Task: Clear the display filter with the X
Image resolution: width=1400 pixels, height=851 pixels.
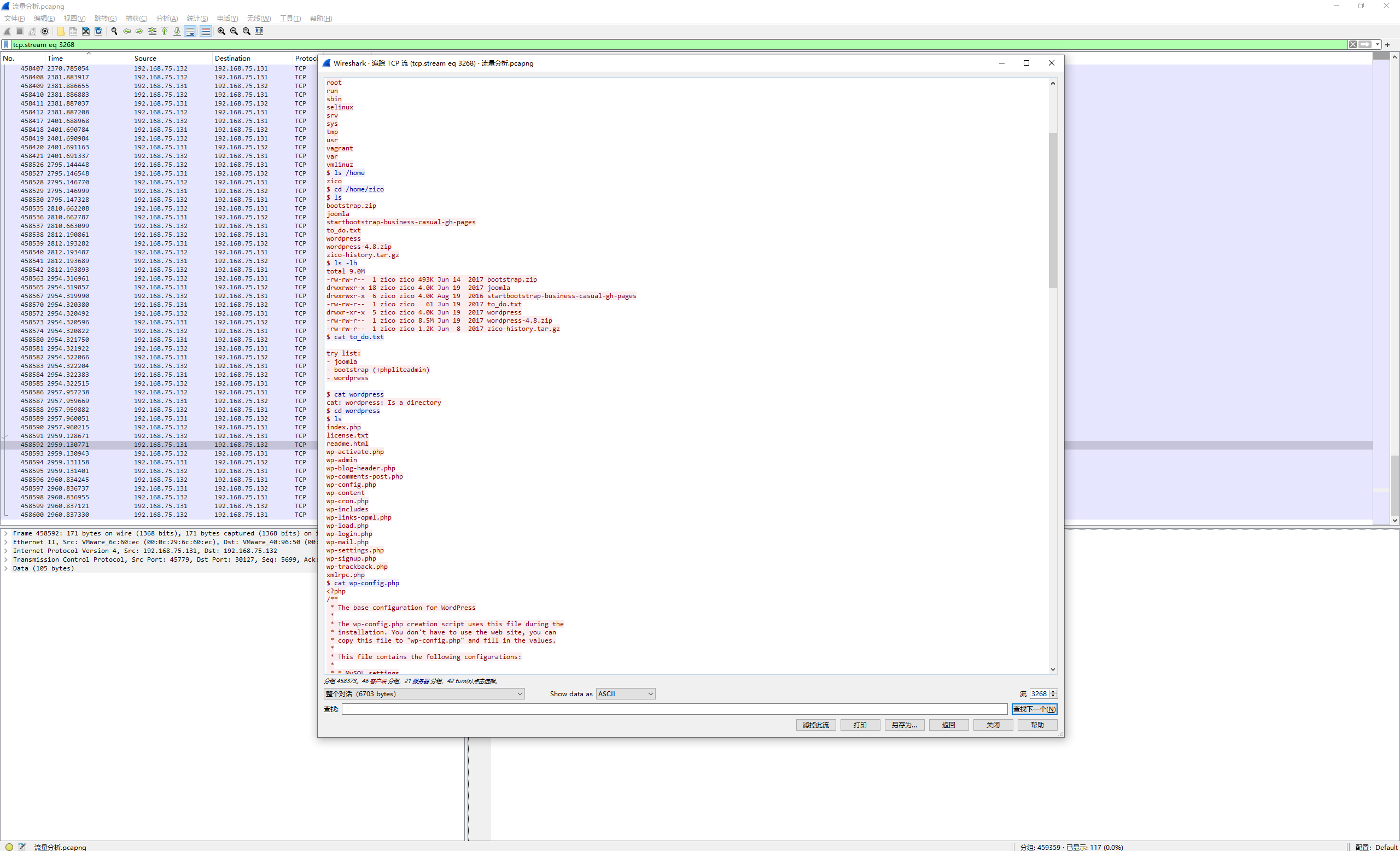Action: click(1353, 44)
